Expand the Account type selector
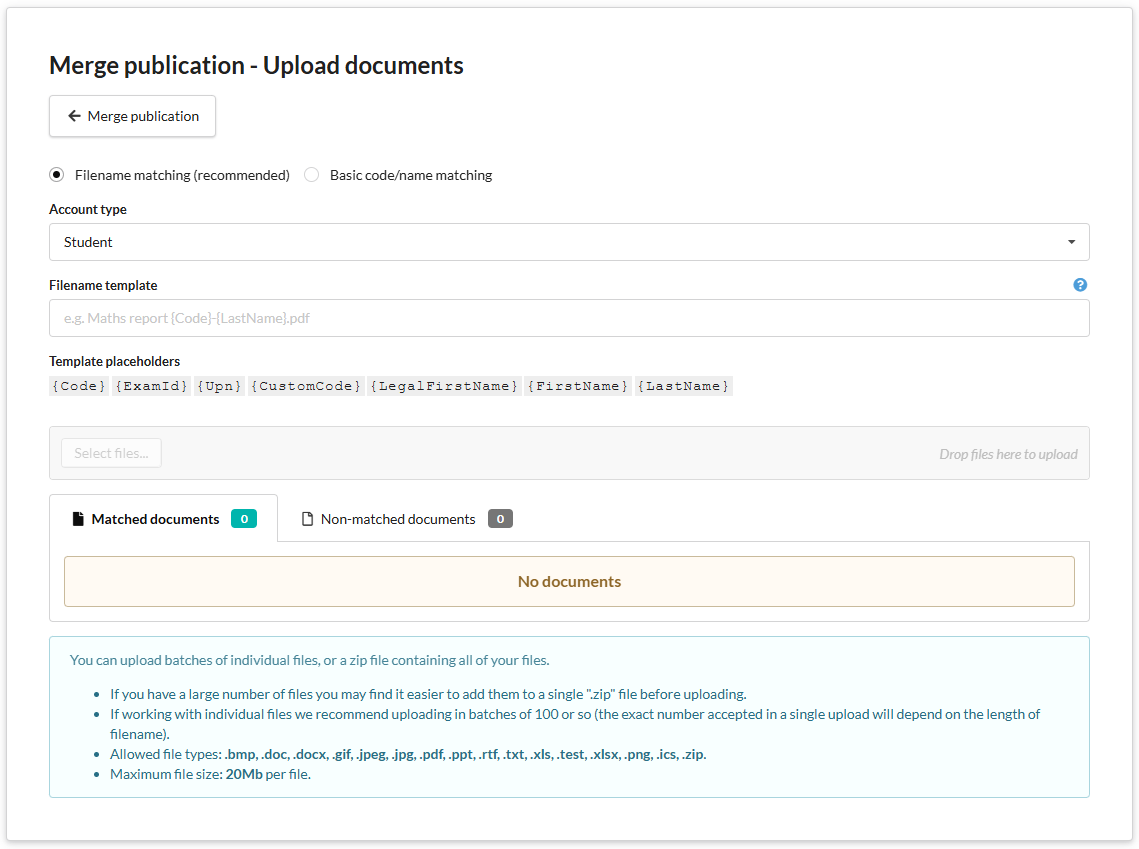This screenshot has height=849, width=1139. point(569,242)
